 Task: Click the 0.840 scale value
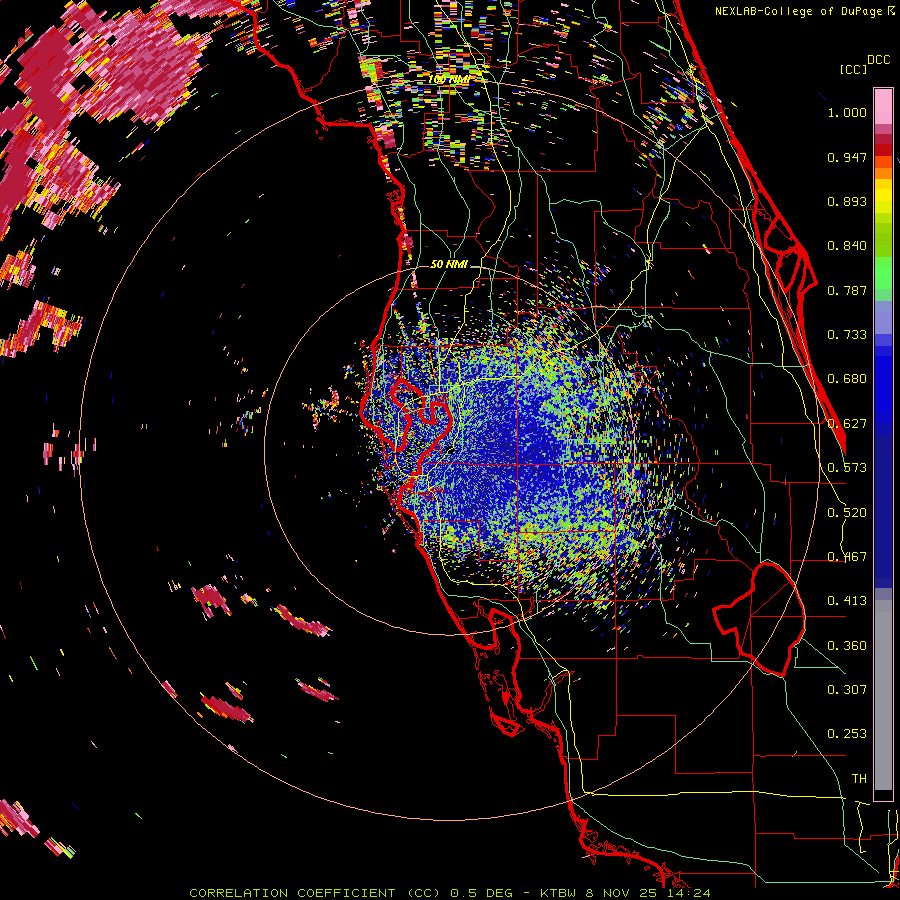click(x=847, y=246)
